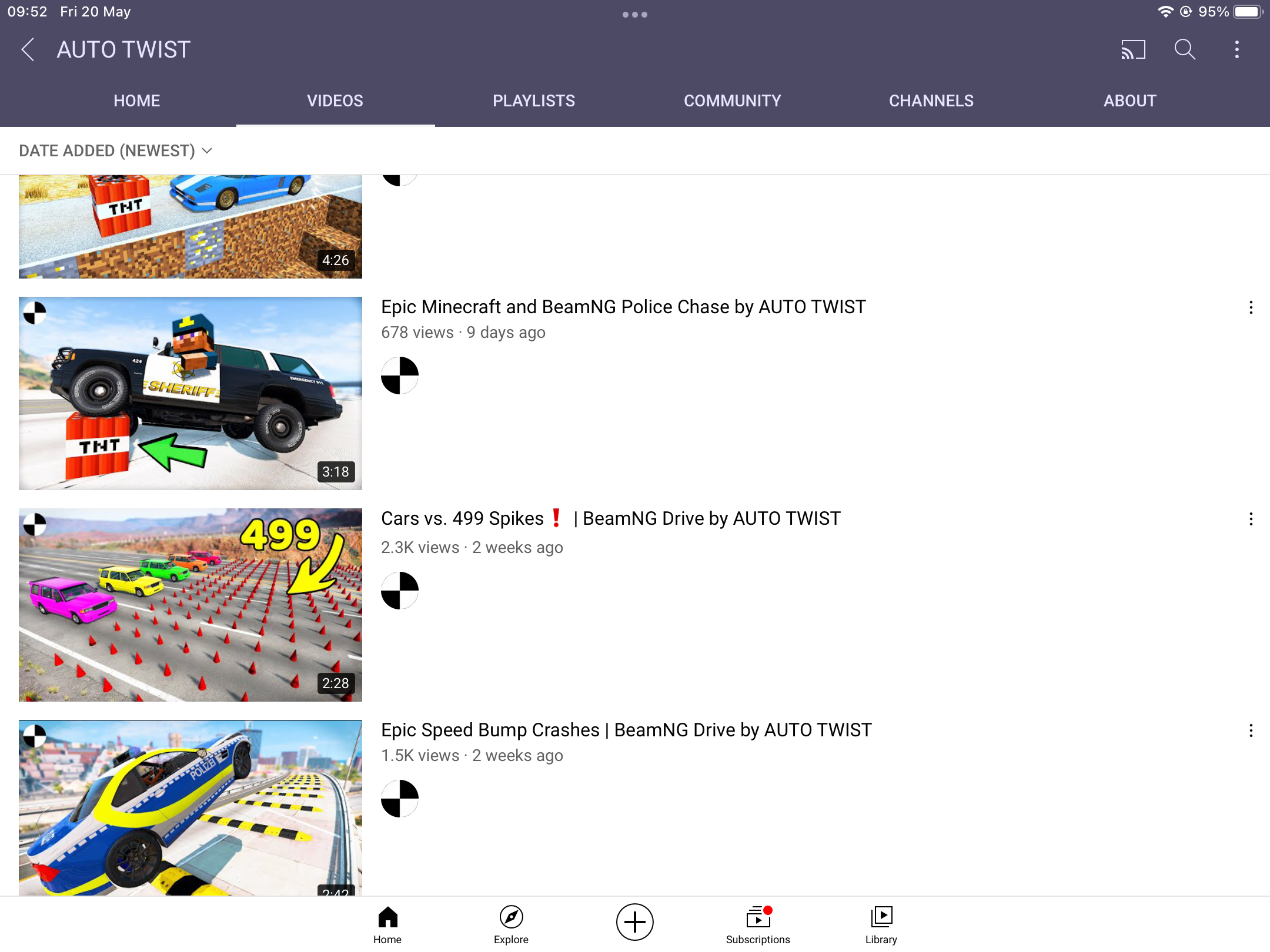Image resolution: width=1270 pixels, height=952 pixels.
Task: Open the CHANNELS tab
Action: (931, 100)
